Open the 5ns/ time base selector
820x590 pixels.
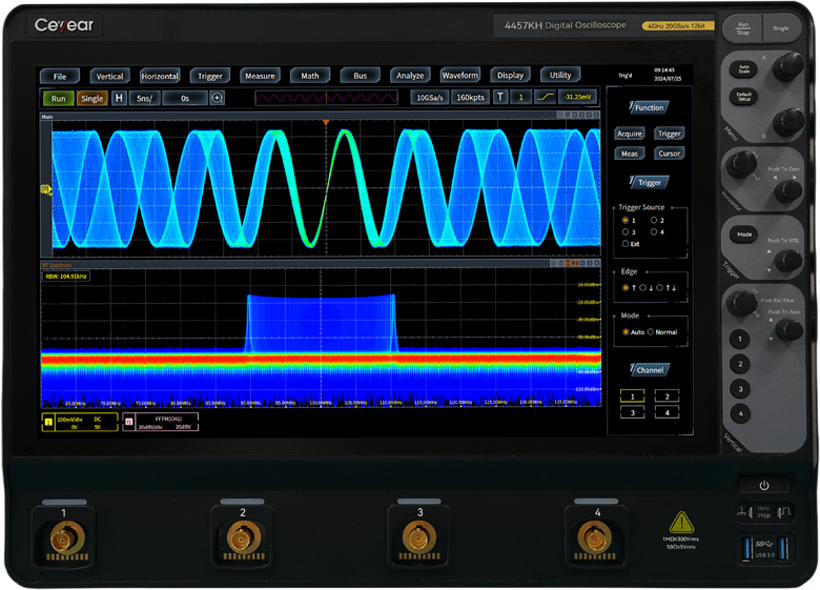click(x=146, y=98)
